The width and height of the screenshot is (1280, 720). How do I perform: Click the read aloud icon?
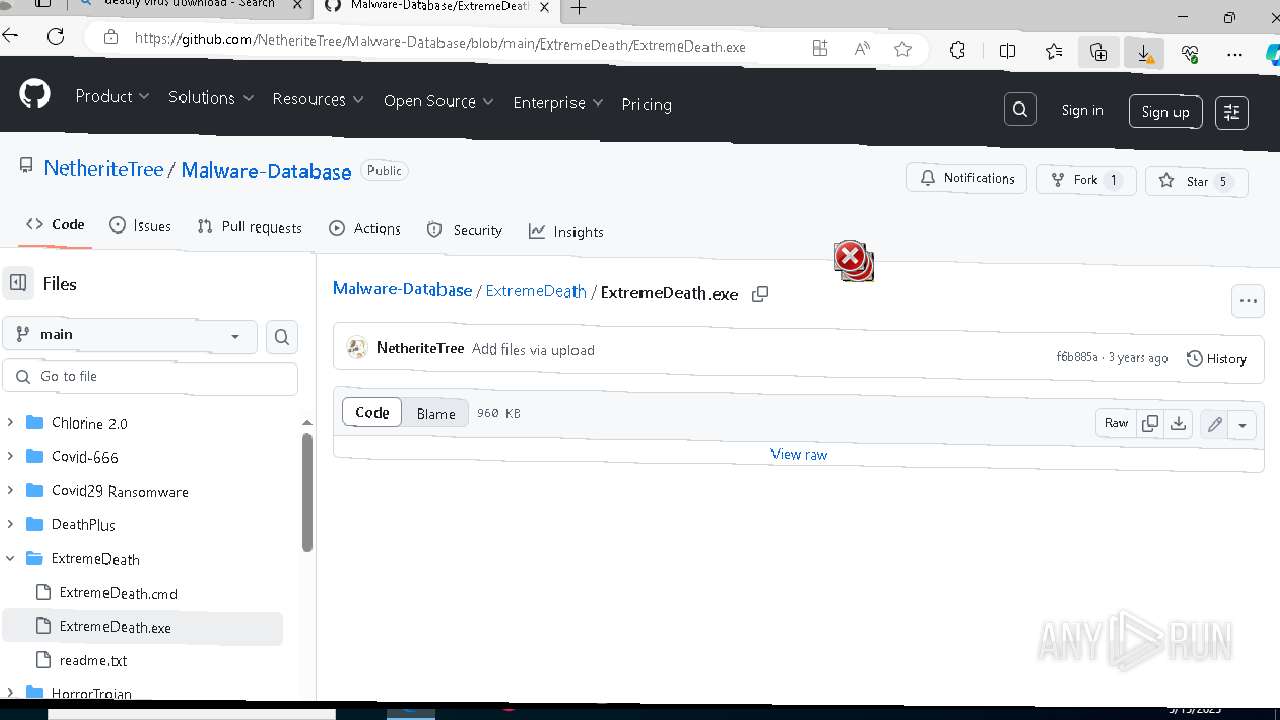[861, 48]
